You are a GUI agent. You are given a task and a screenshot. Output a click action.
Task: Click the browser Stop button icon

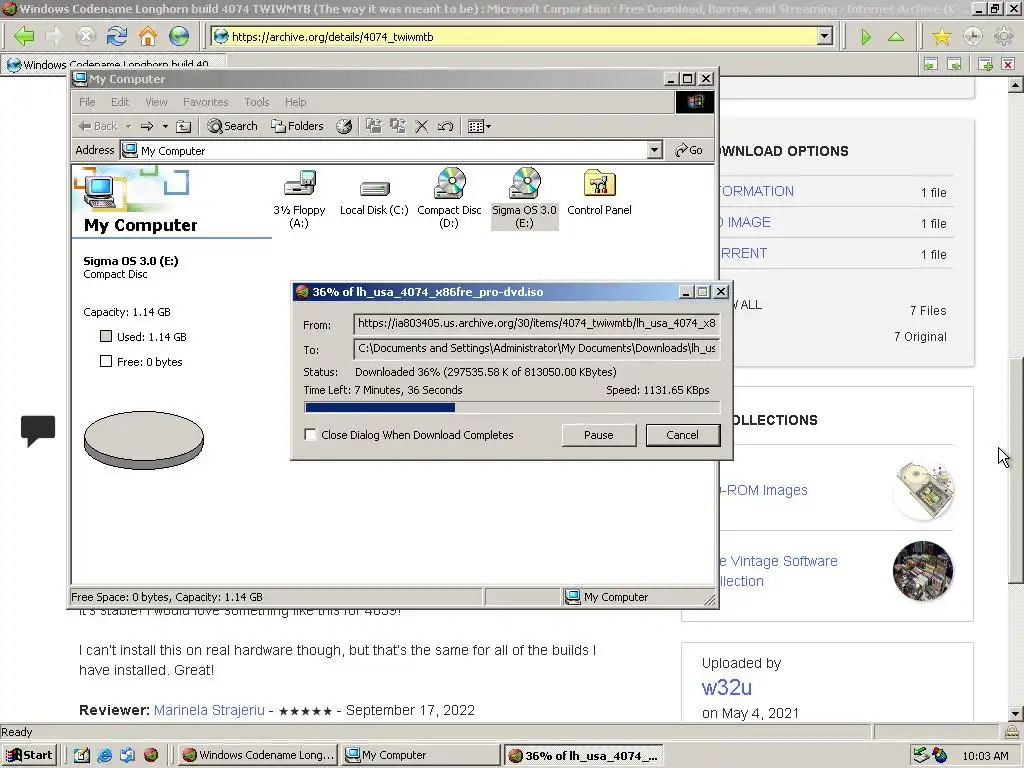point(86,37)
